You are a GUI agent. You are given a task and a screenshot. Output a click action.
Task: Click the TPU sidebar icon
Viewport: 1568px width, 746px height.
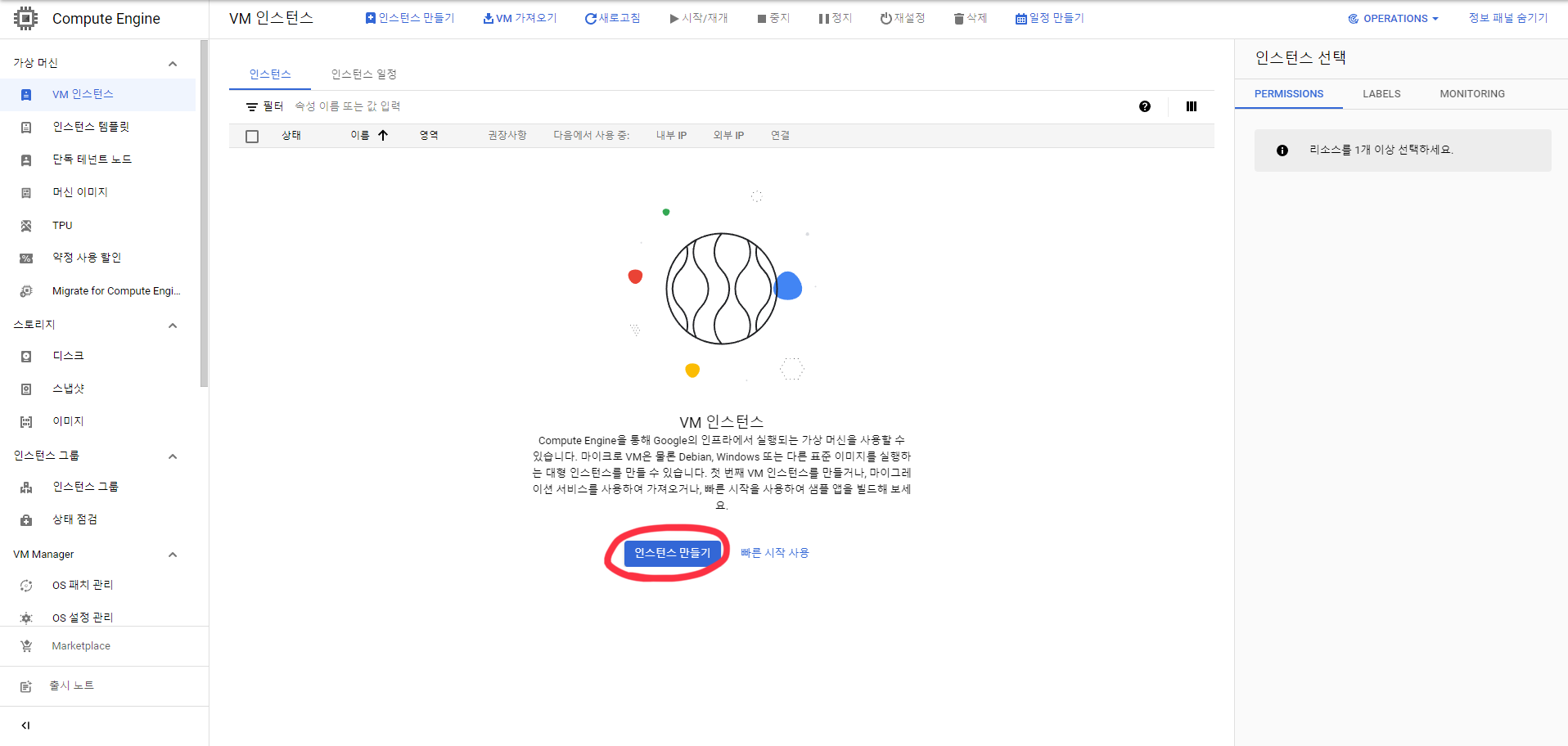(x=26, y=226)
